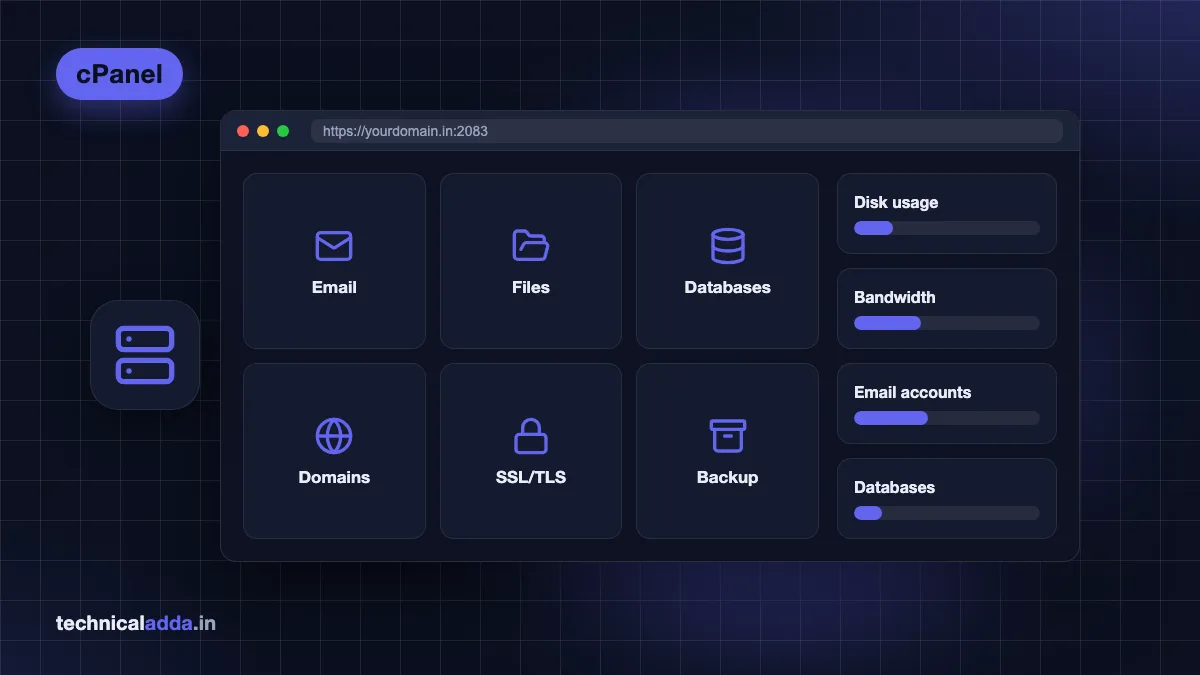Image resolution: width=1200 pixels, height=675 pixels.
Task: Click the Disk usage heading
Action: tap(896, 202)
